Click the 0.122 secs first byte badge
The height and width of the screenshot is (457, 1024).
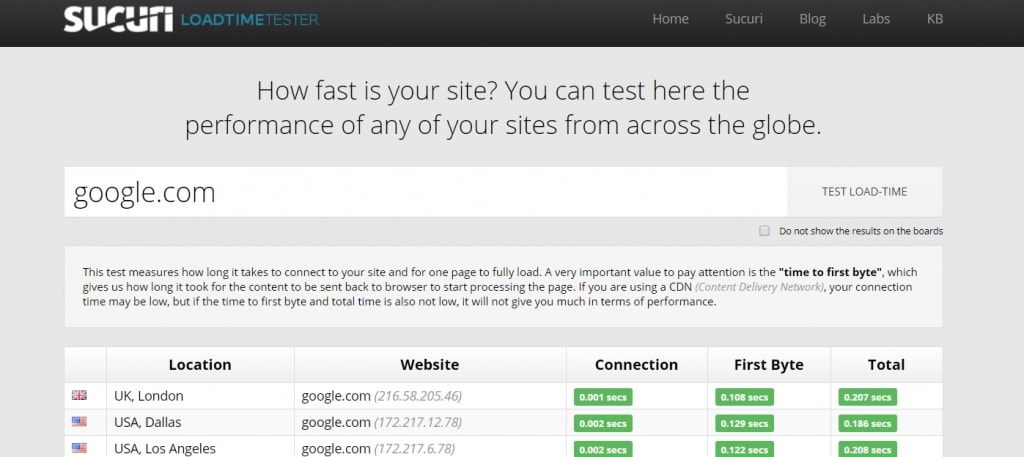click(744, 449)
